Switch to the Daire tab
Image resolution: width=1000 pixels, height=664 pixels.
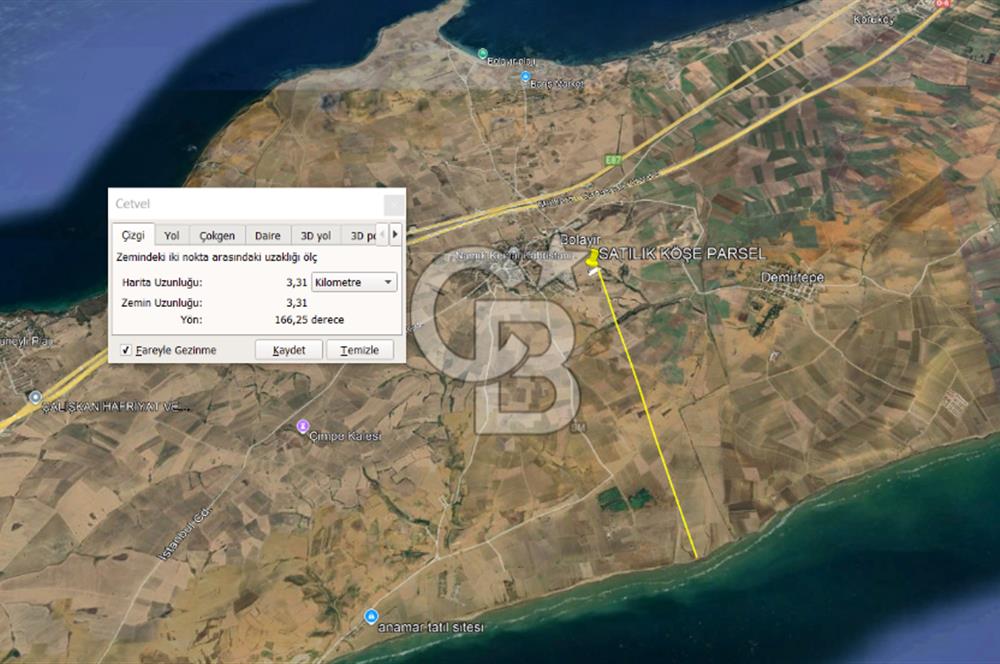coord(268,235)
